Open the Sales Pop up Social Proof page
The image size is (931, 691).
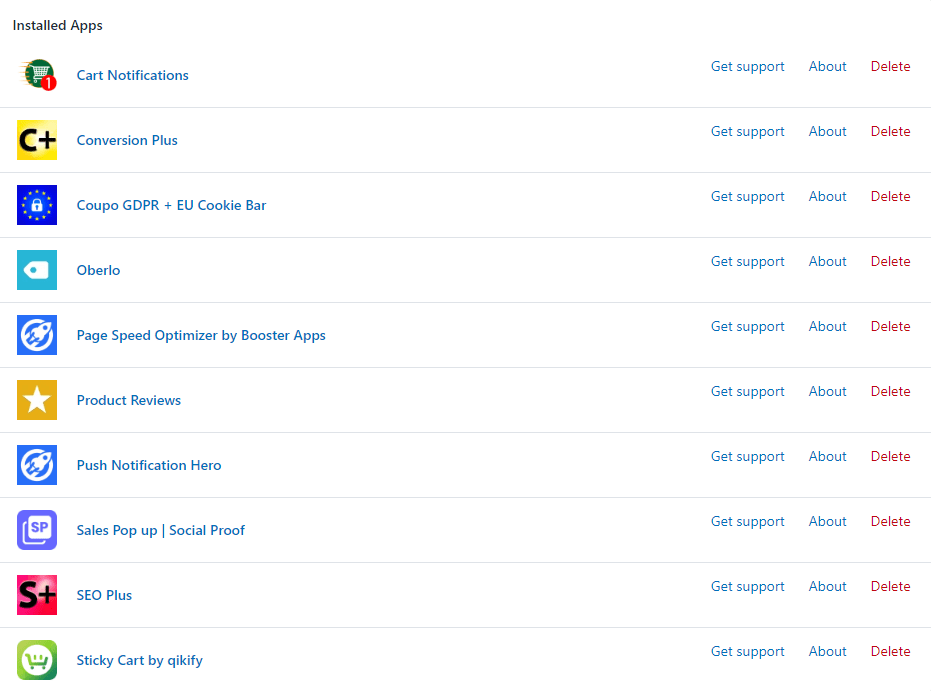[161, 530]
